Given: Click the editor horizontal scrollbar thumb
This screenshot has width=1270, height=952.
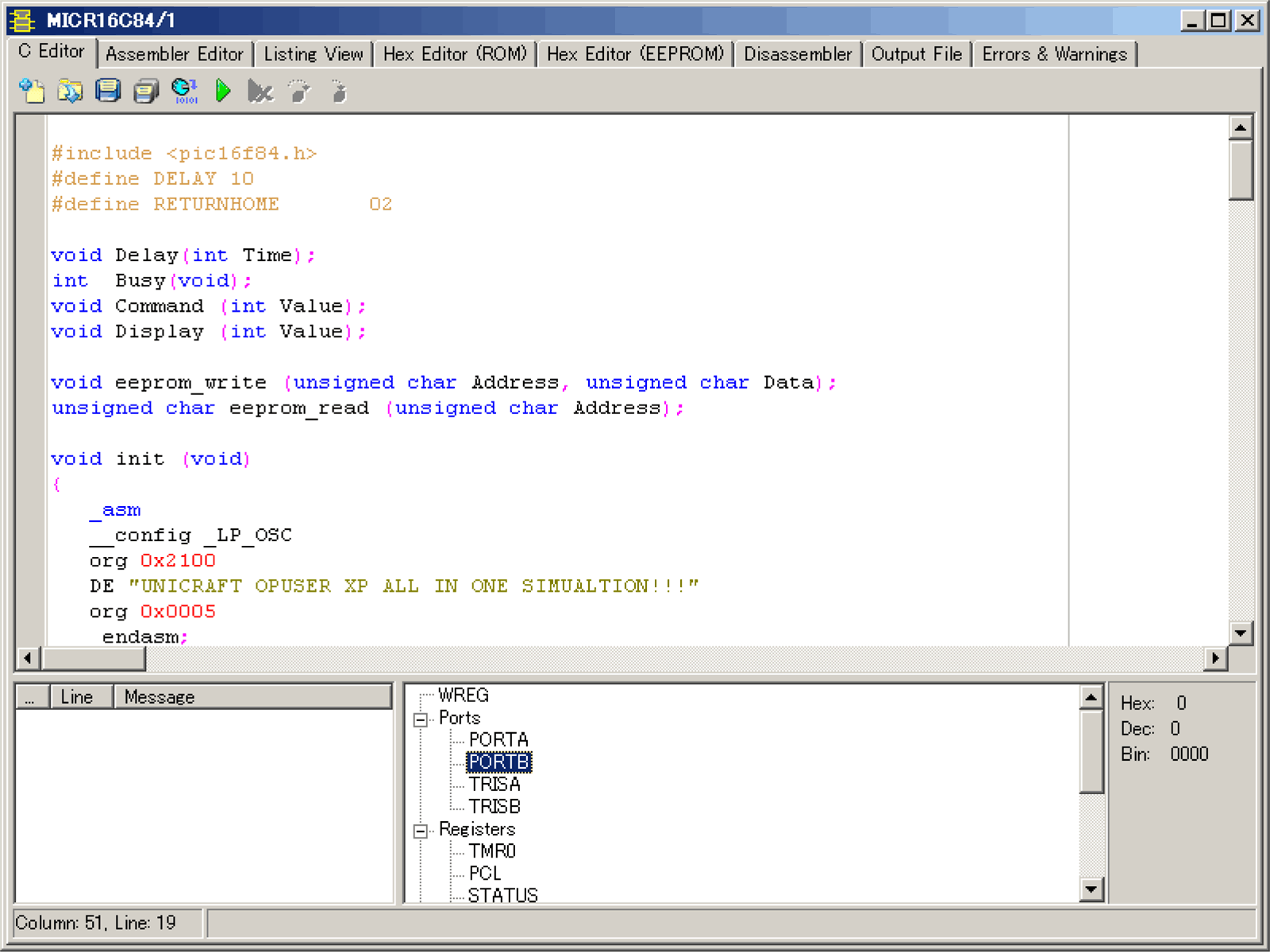Looking at the screenshot, I should click(94, 658).
